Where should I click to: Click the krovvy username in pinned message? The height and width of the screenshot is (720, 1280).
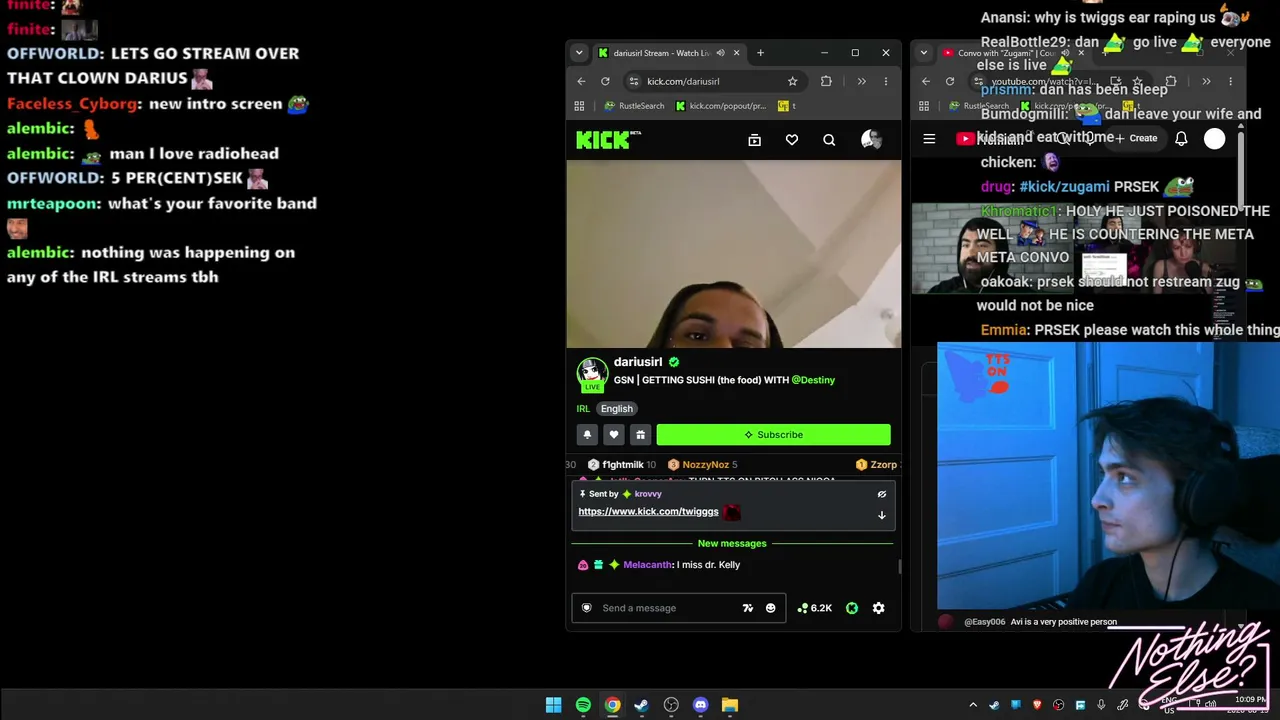pos(648,494)
